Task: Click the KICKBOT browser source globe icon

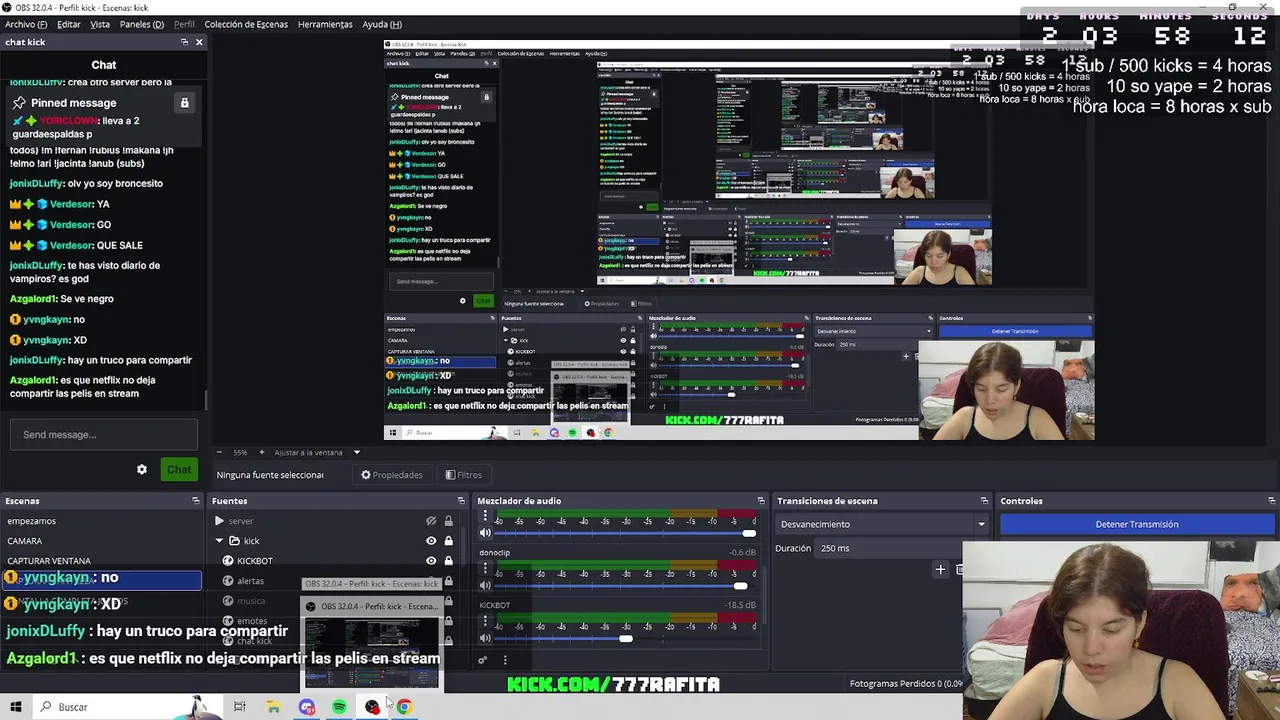Action: (x=228, y=561)
